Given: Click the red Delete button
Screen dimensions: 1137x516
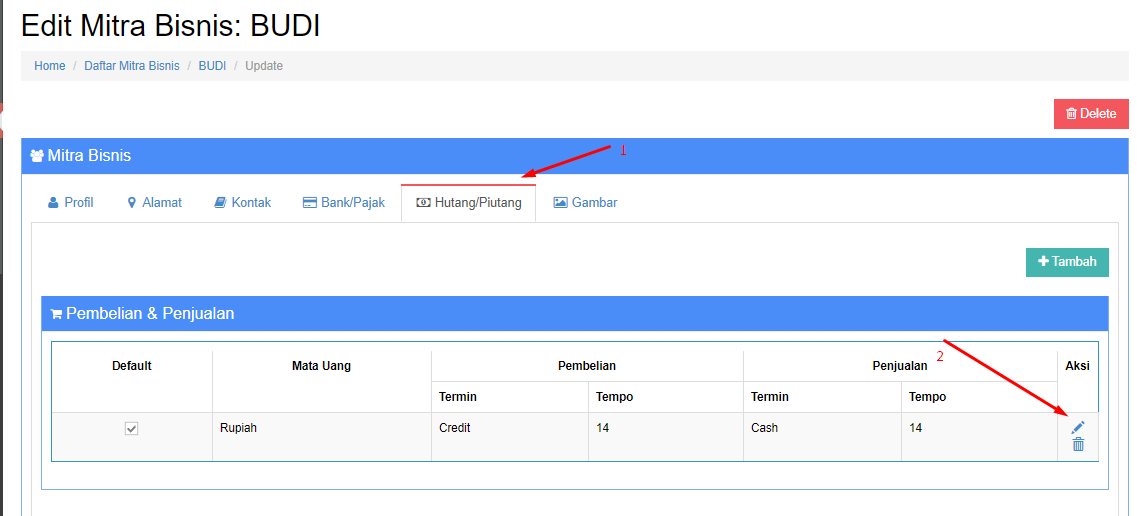Looking at the screenshot, I should [x=1091, y=114].
